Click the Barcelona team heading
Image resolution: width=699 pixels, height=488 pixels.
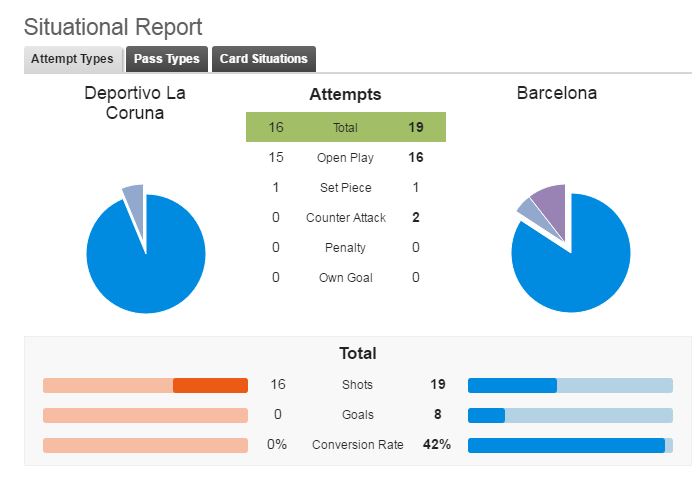[556, 93]
